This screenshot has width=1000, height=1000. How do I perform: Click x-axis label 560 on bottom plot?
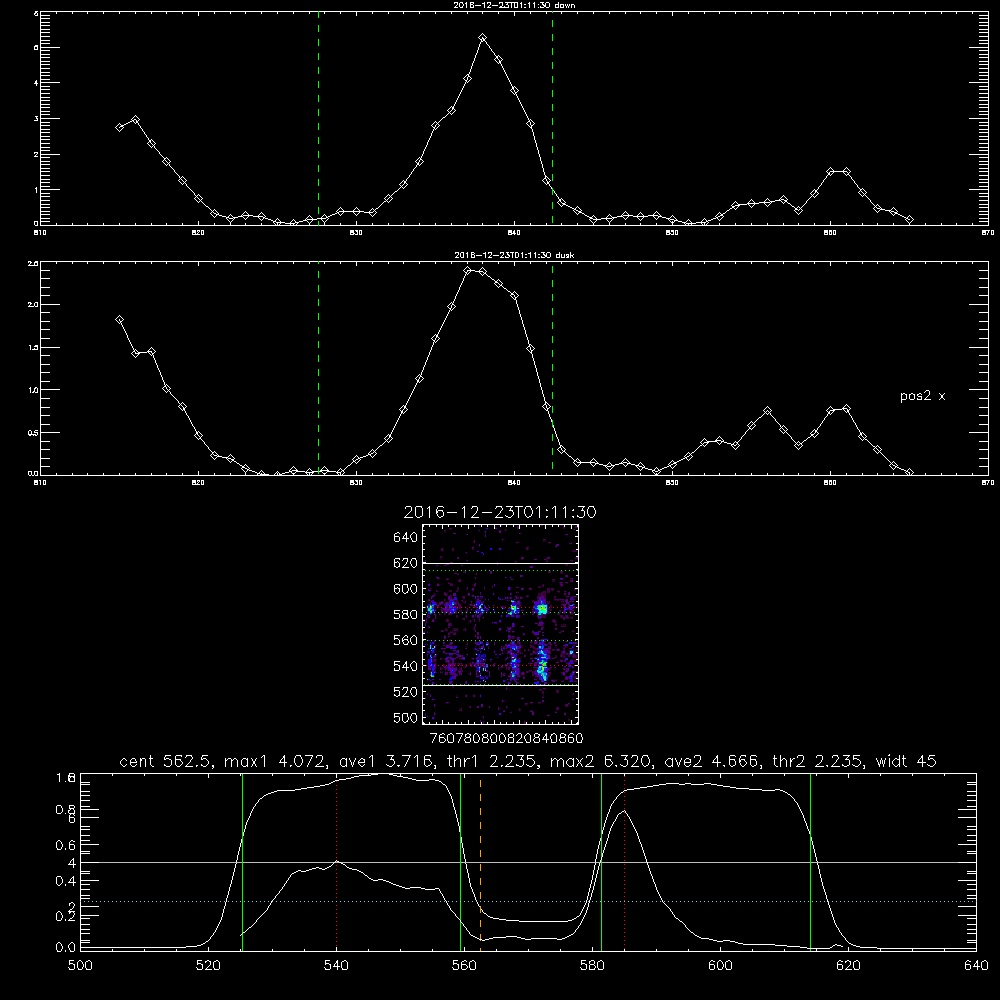tap(464, 966)
